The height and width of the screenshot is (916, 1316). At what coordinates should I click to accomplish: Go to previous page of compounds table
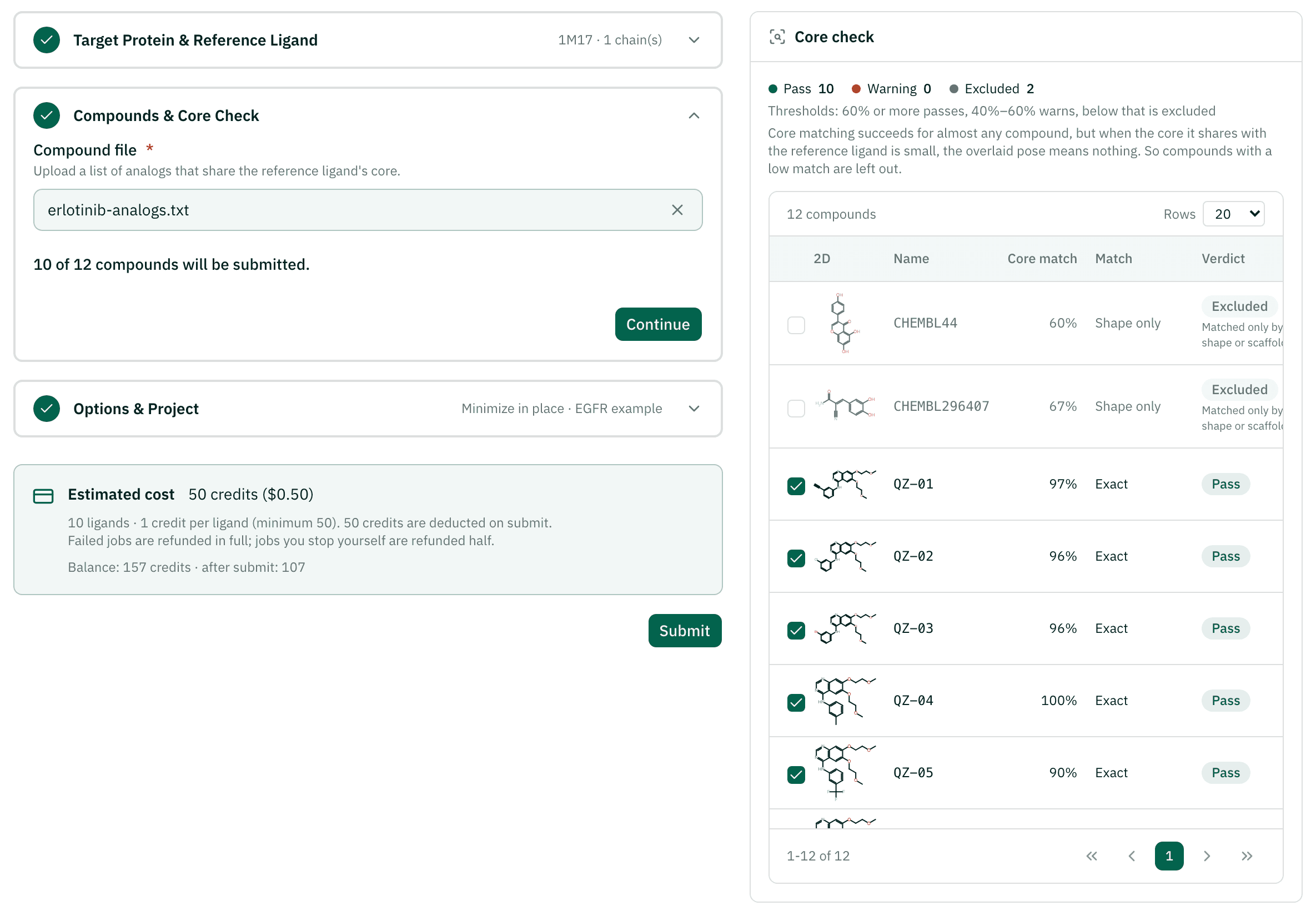[x=1132, y=856]
